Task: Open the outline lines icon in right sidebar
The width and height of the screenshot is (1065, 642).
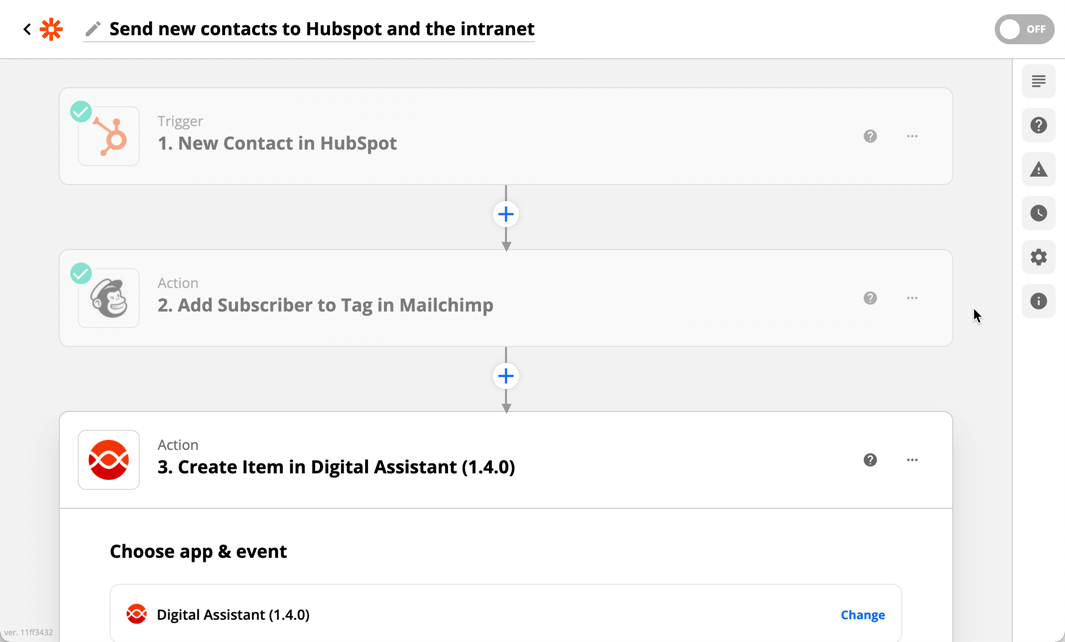Action: tap(1039, 82)
